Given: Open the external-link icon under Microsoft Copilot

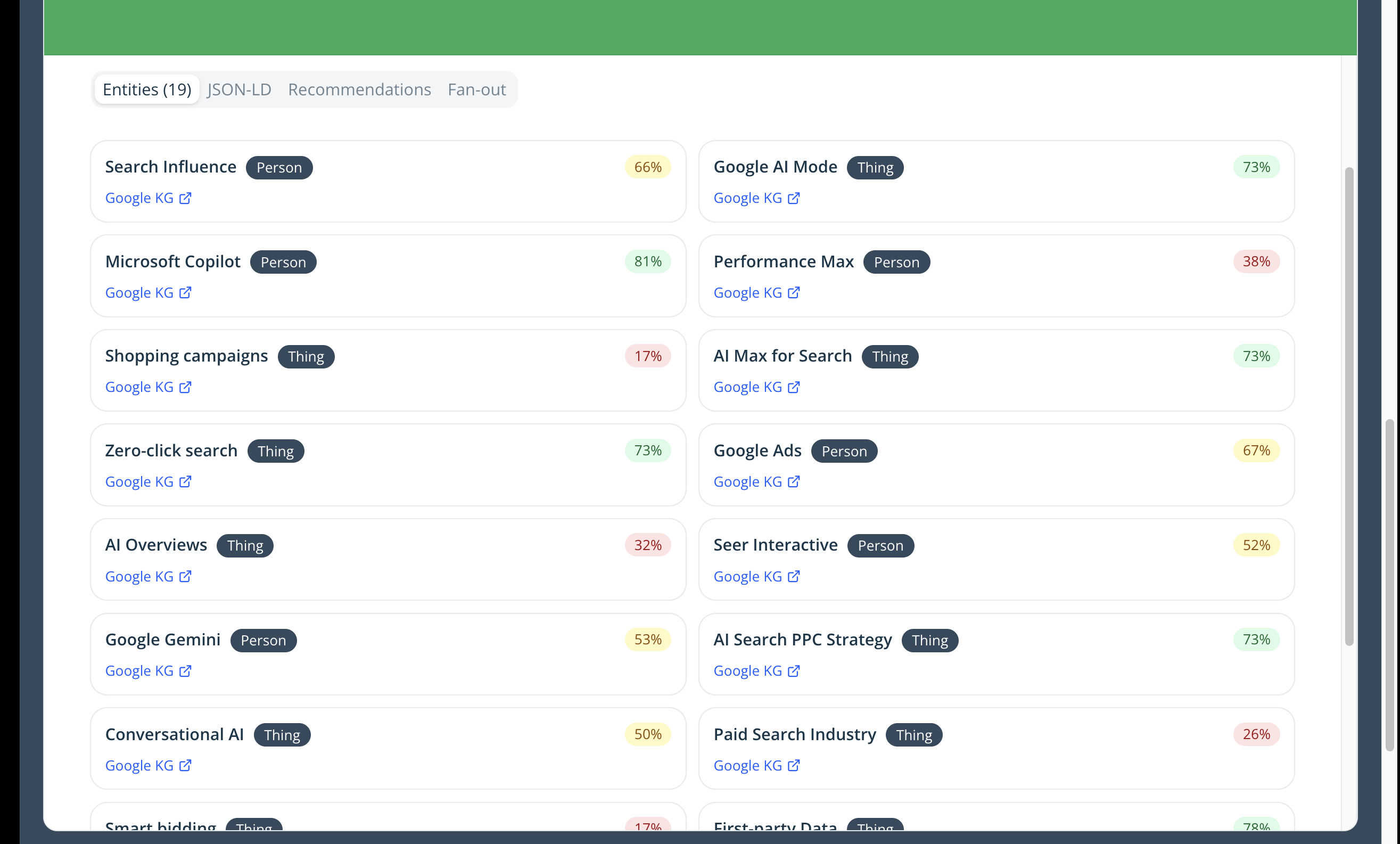Looking at the screenshot, I should (185, 292).
